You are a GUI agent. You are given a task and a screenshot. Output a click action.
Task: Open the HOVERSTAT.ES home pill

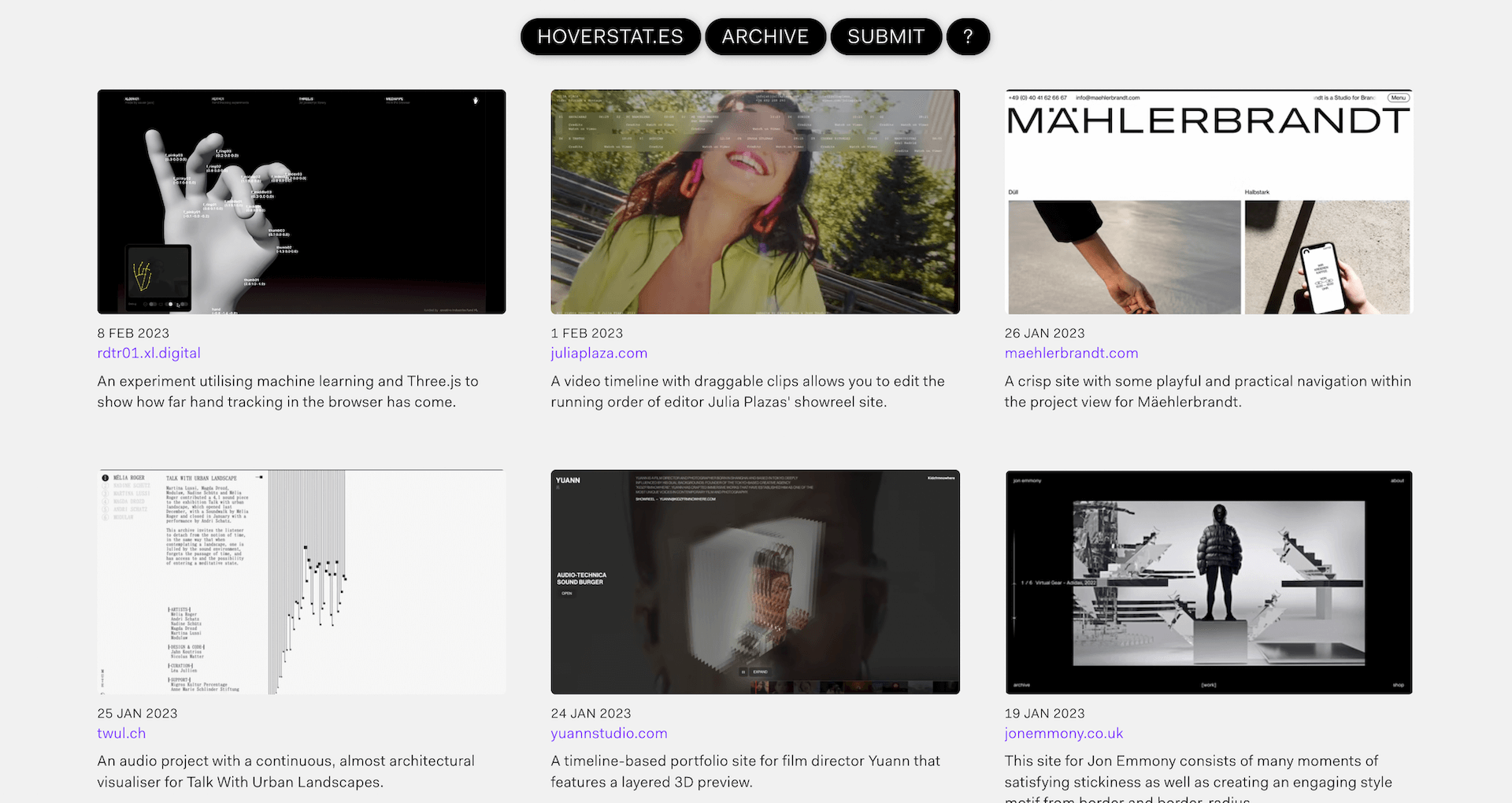click(x=610, y=37)
